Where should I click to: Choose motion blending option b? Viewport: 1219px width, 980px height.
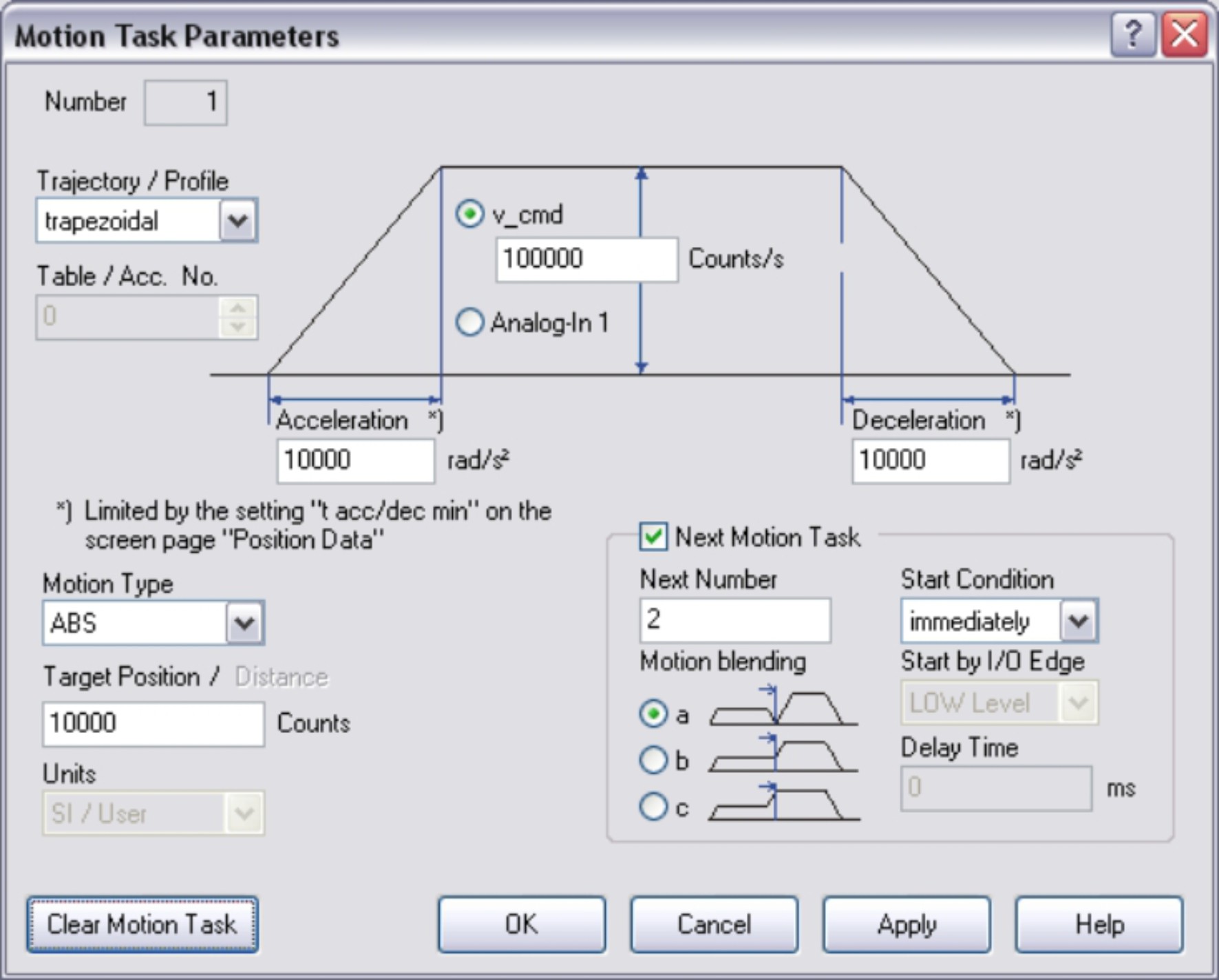653,760
